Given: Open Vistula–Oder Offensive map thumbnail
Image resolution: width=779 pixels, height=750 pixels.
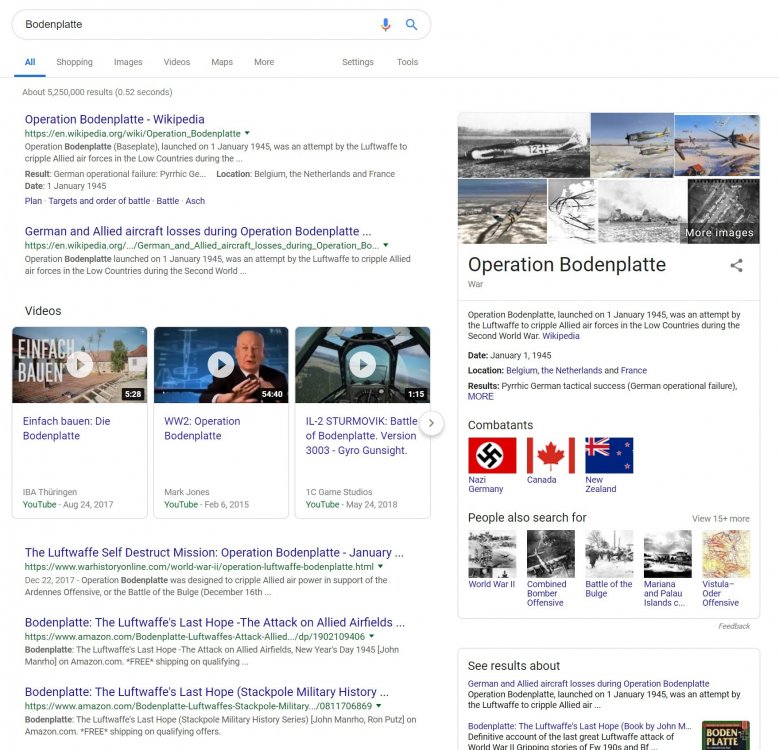Looking at the screenshot, I should (x=726, y=554).
